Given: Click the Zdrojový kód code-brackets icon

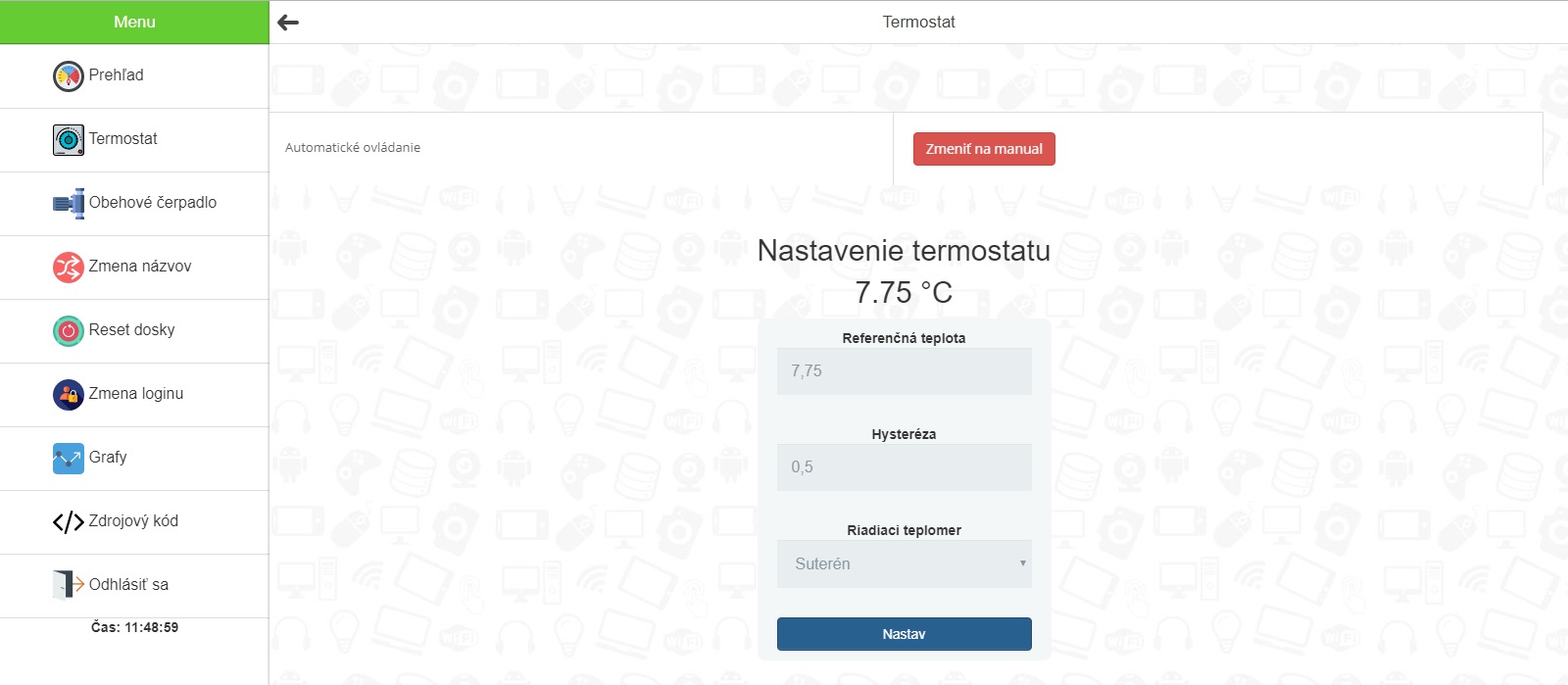Looking at the screenshot, I should 68,522.
